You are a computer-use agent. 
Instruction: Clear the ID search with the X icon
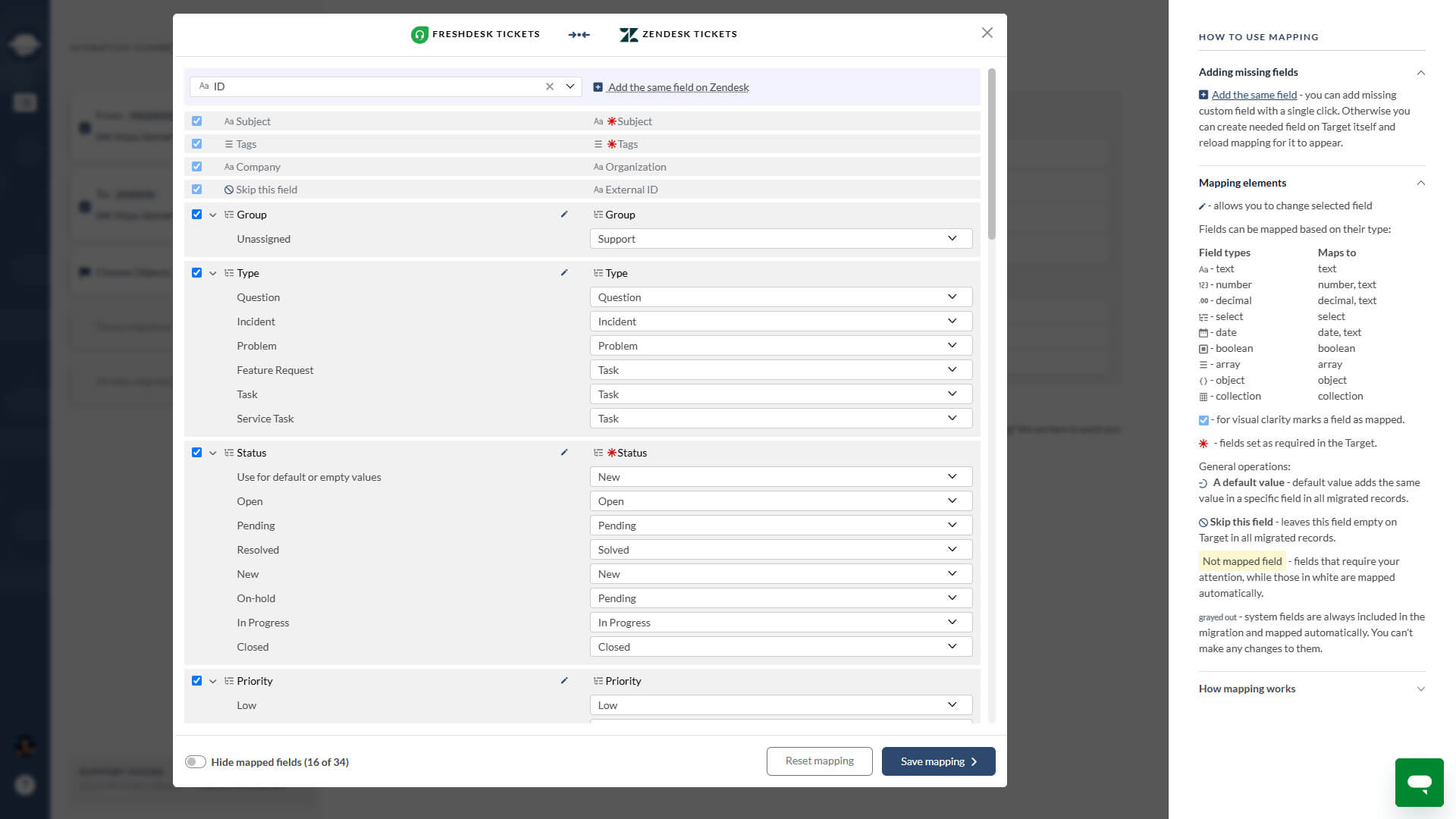(x=550, y=86)
